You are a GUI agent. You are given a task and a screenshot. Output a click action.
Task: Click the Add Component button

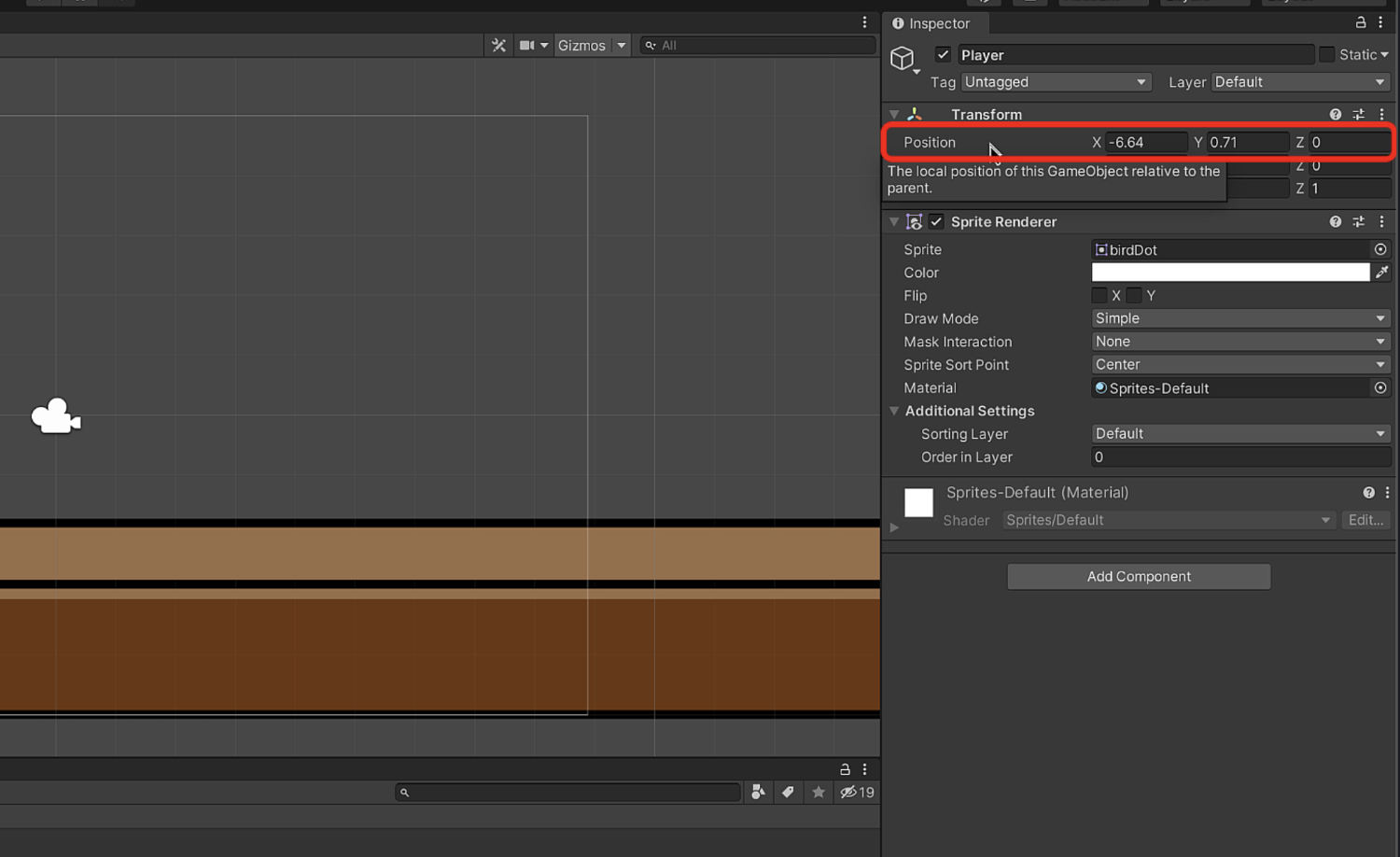point(1139,576)
